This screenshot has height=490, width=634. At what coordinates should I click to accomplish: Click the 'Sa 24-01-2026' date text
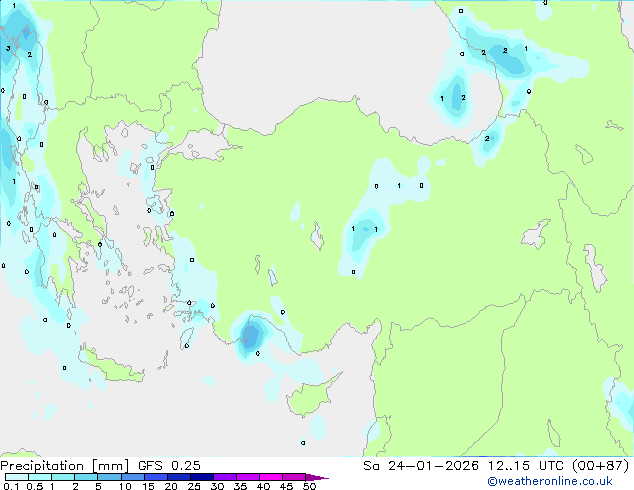click(x=421, y=466)
